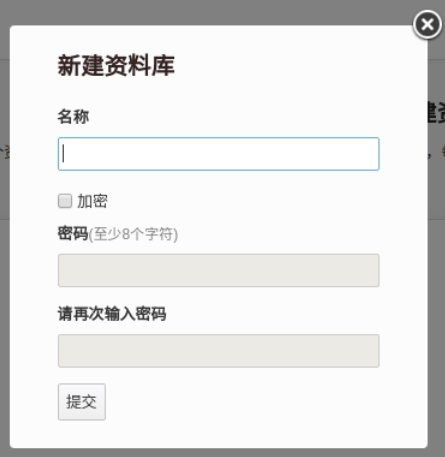Submit the form with 提交 button
The height and width of the screenshot is (457, 445).
point(82,402)
